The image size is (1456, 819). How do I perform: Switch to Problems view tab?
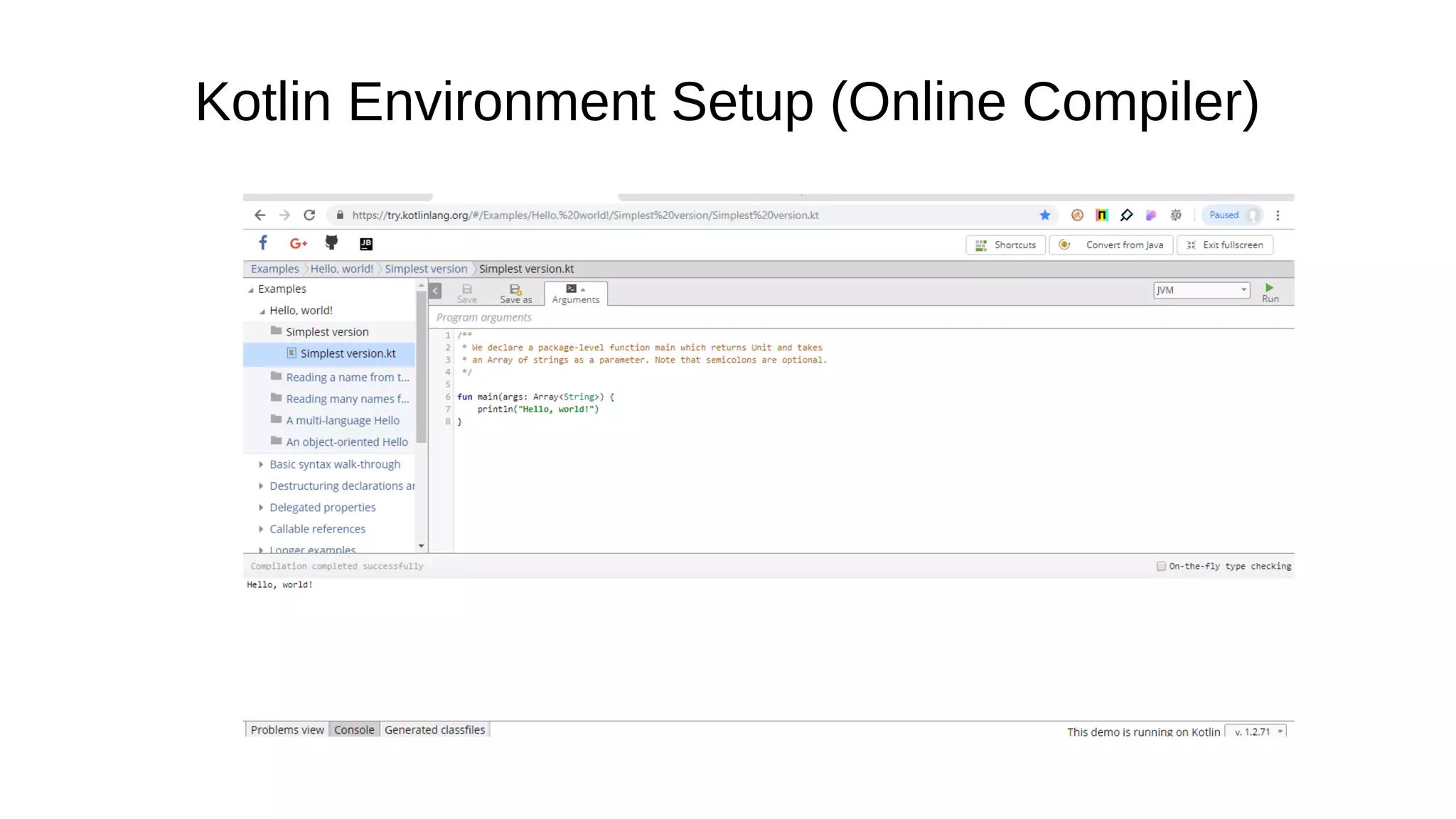click(287, 730)
